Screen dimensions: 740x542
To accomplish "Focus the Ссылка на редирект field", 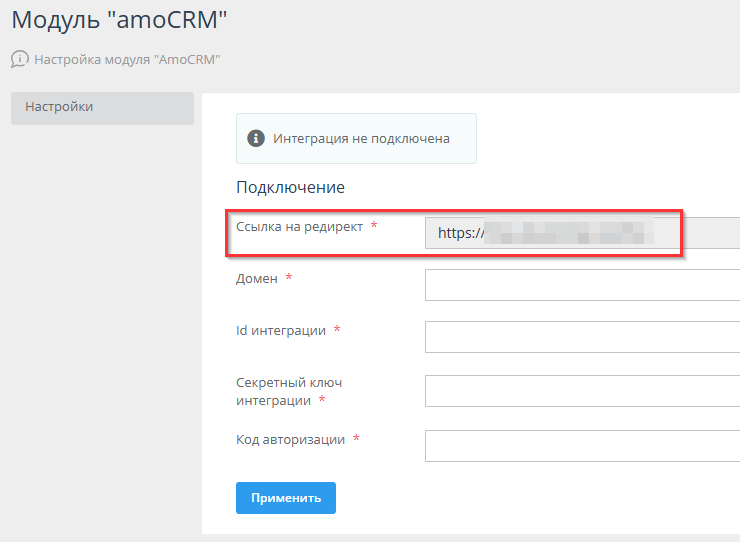I will click(582, 233).
